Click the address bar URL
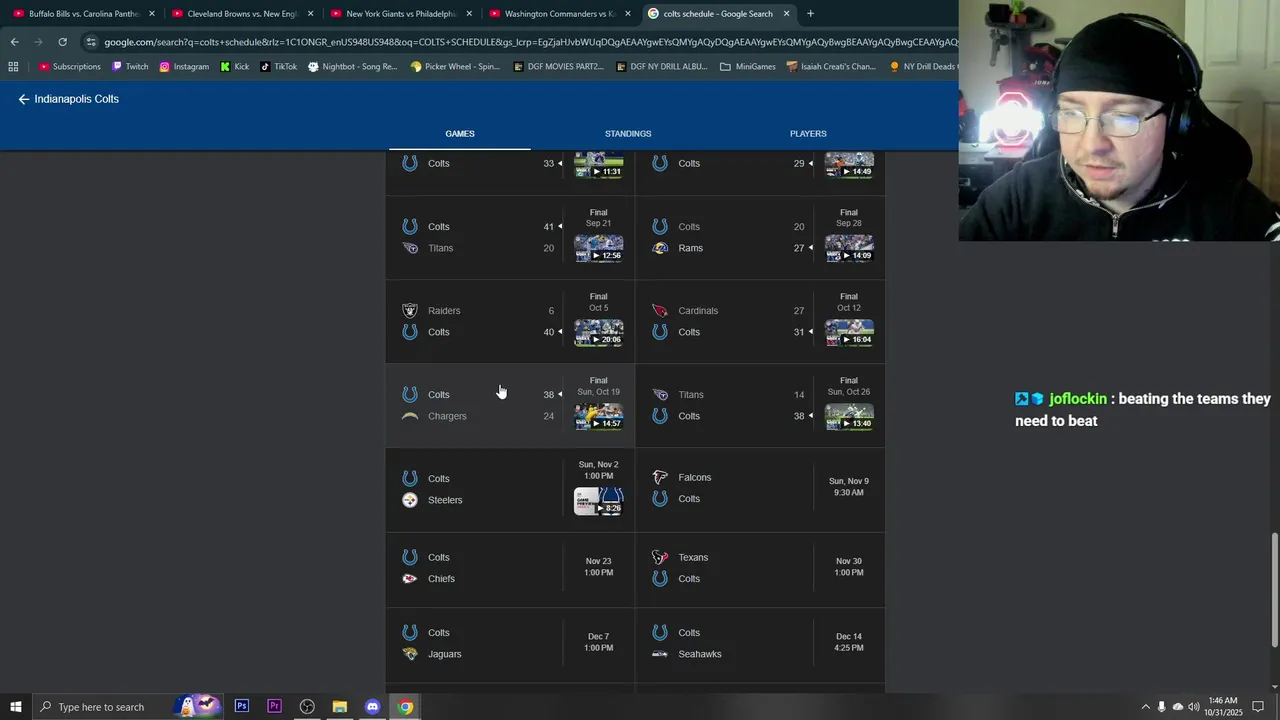This screenshot has width=1280, height=720. coord(530,42)
